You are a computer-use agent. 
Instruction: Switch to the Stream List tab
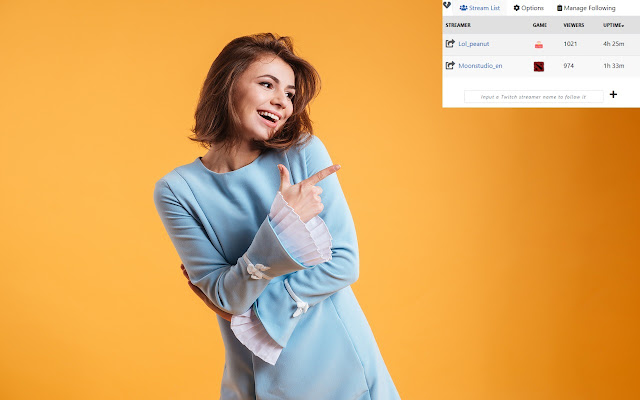pyautogui.click(x=480, y=8)
